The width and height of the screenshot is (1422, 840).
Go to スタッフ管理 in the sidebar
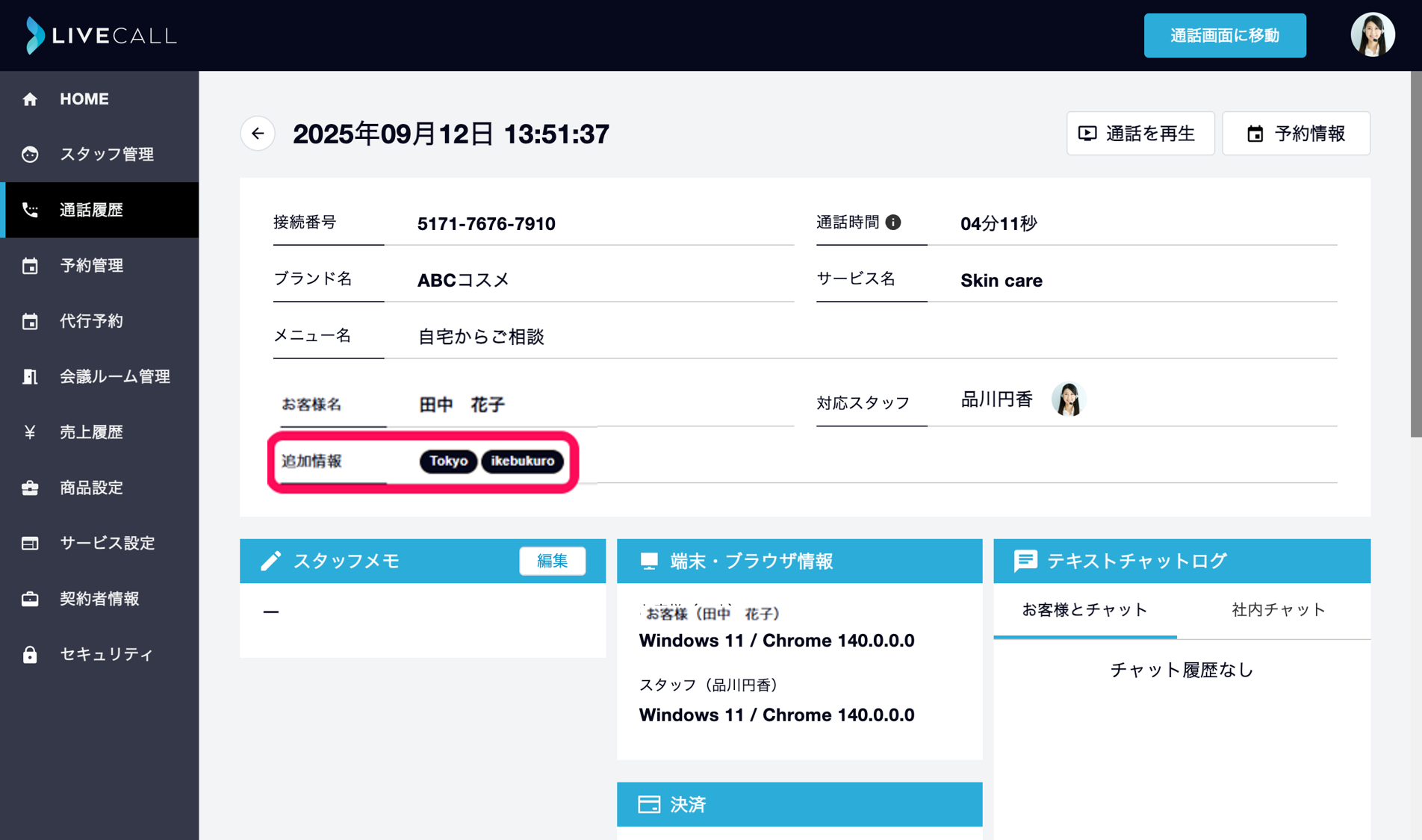pyautogui.click(x=99, y=154)
